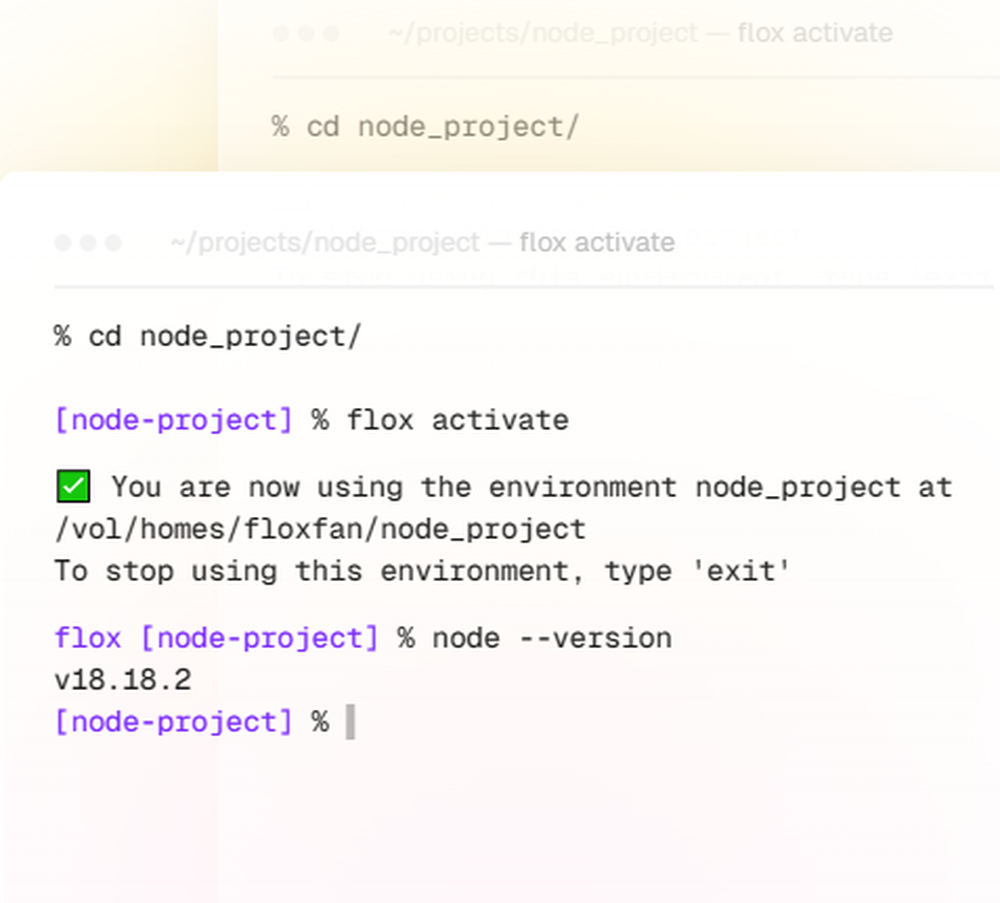Click the middle window dot of front terminal
Viewport: 1000px width, 903px height.
click(x=88, y=243)
